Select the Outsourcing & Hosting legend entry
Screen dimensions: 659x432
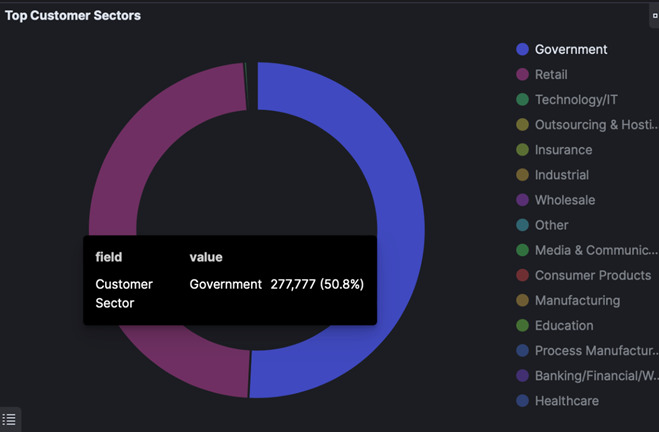596,125
